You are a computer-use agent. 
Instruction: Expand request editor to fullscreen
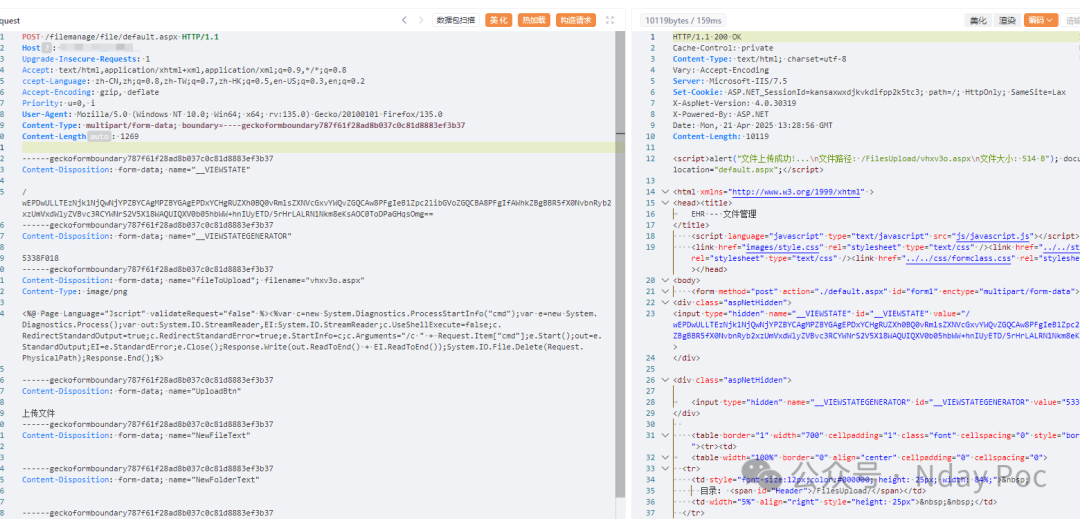[x=610, y=21]
